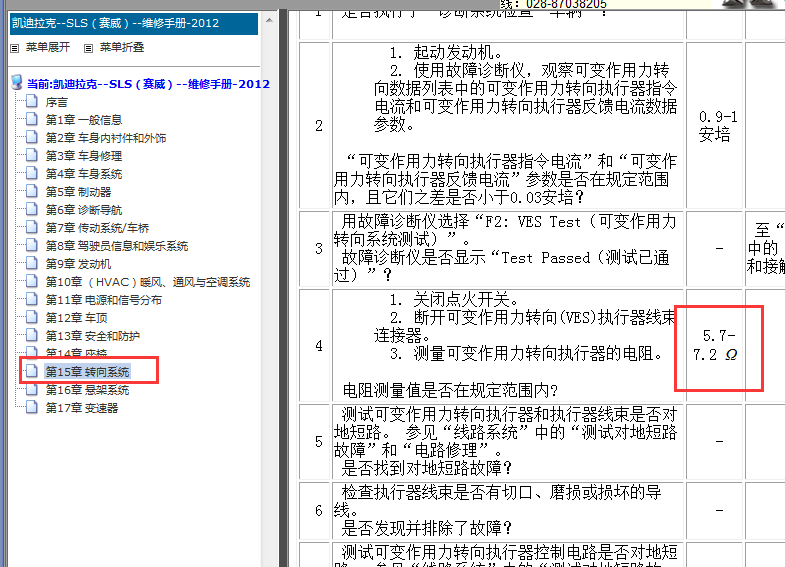This screenshot has width=785, height=567.
Task: Click the 菜单折叠 collapse icon
Action: point(89,48)
